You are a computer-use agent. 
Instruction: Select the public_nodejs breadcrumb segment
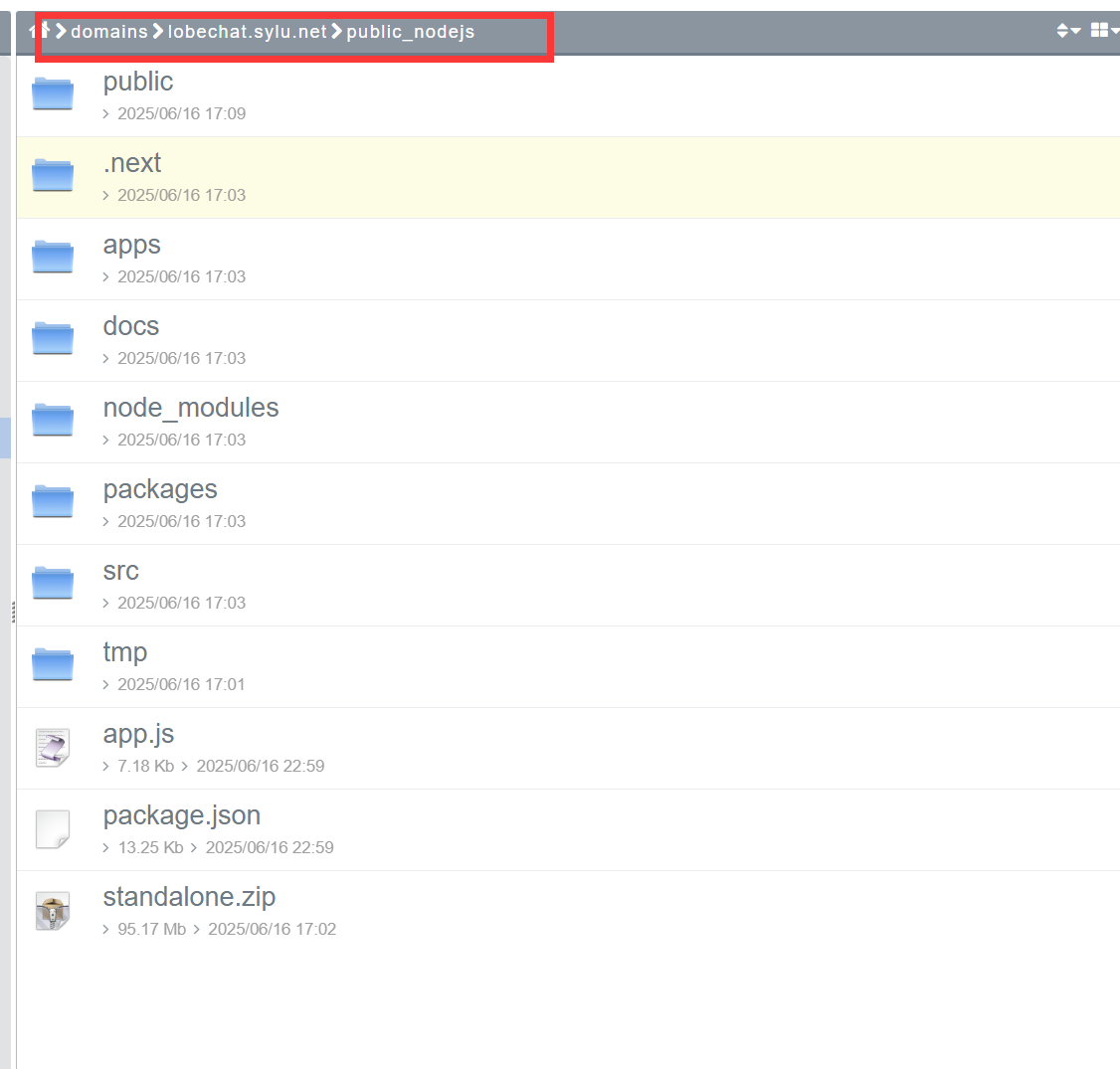click(x=411, y=32)
